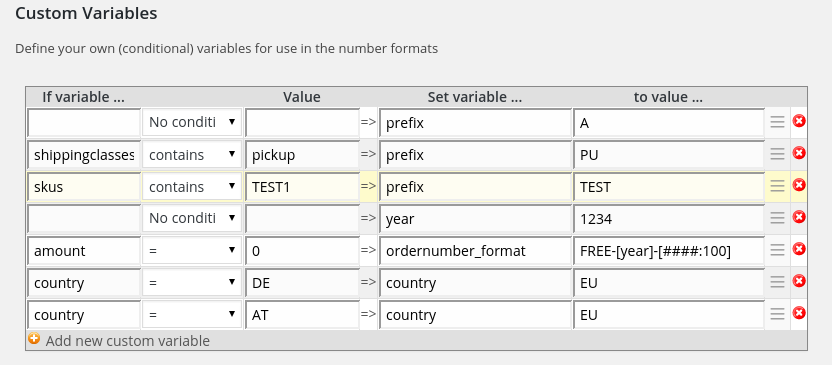The width and height of the screenshot is (832, 365).
Task: Click the EU to-value field in AT row
Action: tap(669, 314)
